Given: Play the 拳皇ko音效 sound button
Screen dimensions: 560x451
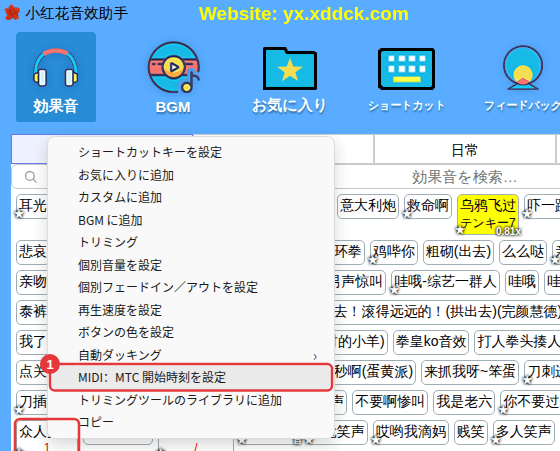Looking at the screenshot, I should tap(431, 342).
